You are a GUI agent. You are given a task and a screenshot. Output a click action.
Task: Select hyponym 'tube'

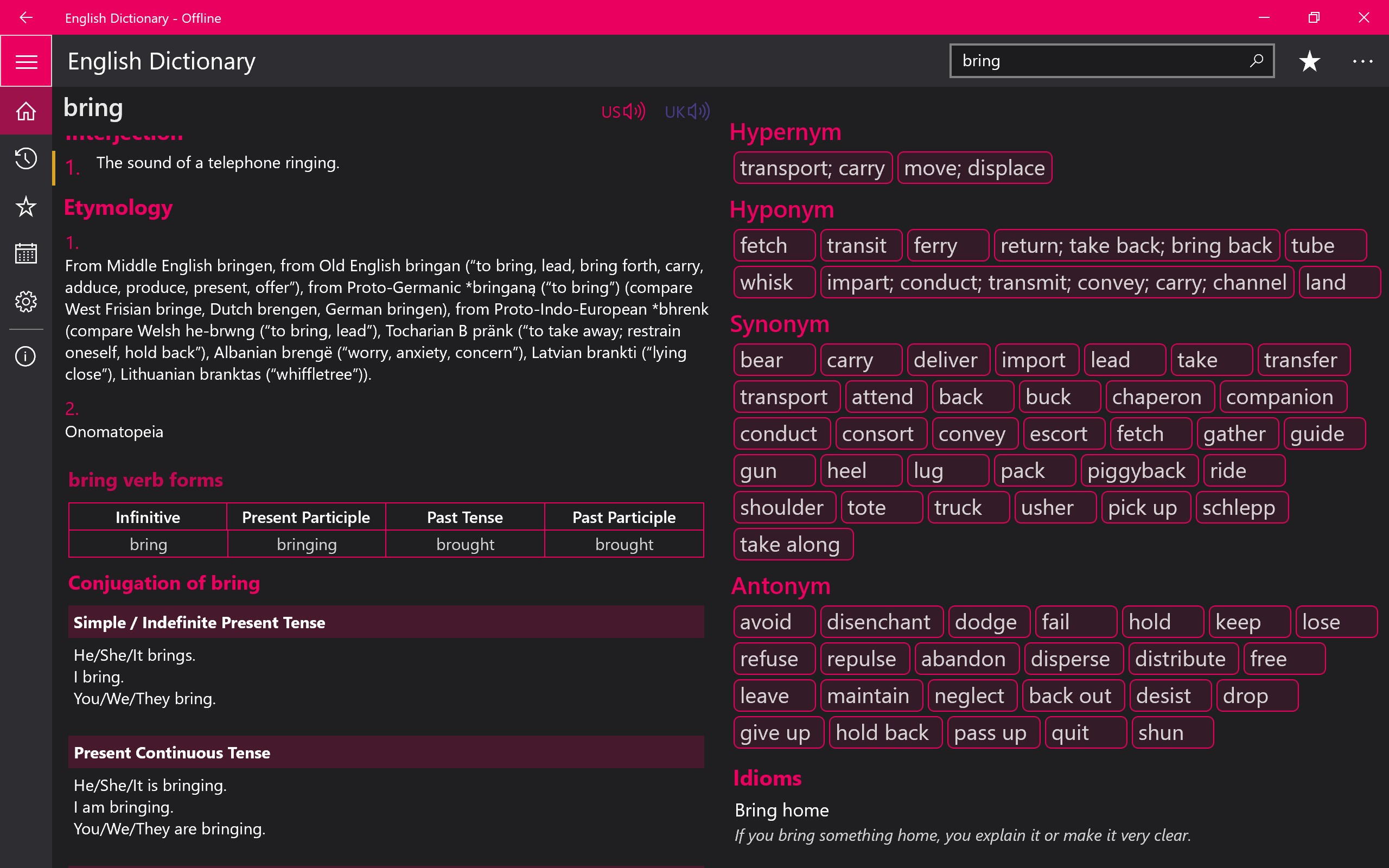[x=1326, y=246]
